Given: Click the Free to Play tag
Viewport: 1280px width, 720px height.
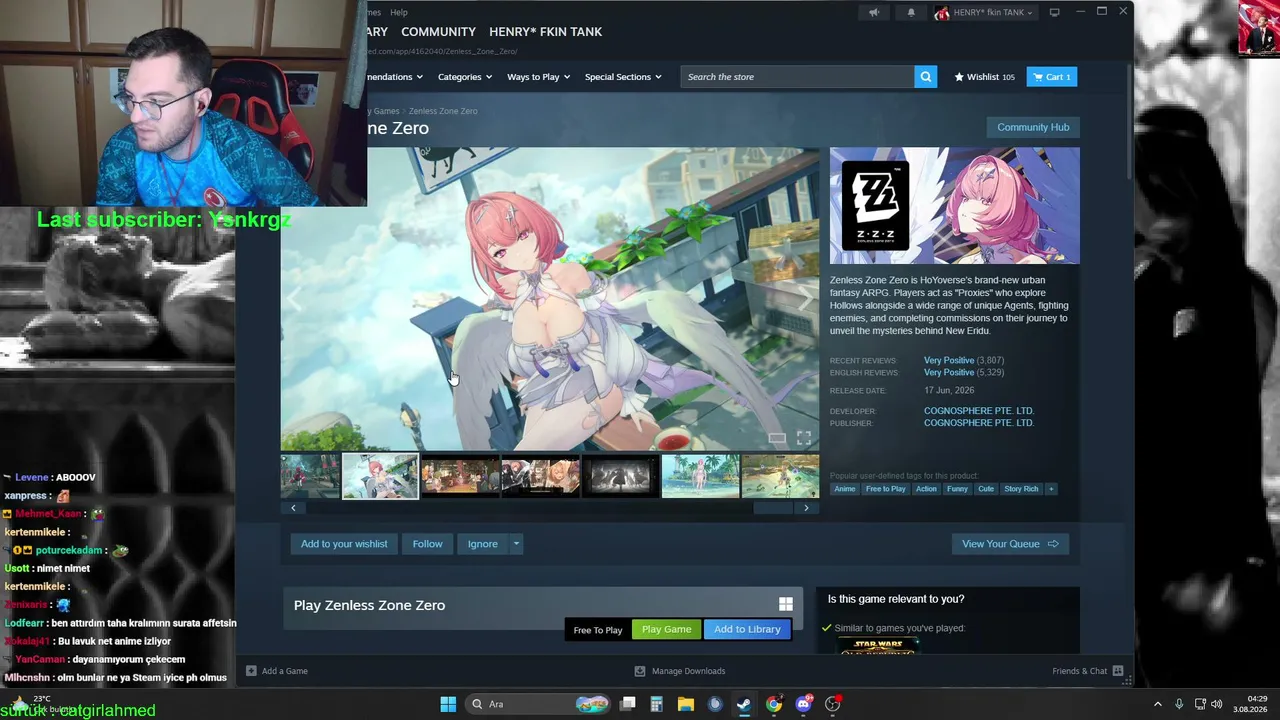Looking at the screenshot, I should click(885, 489).
